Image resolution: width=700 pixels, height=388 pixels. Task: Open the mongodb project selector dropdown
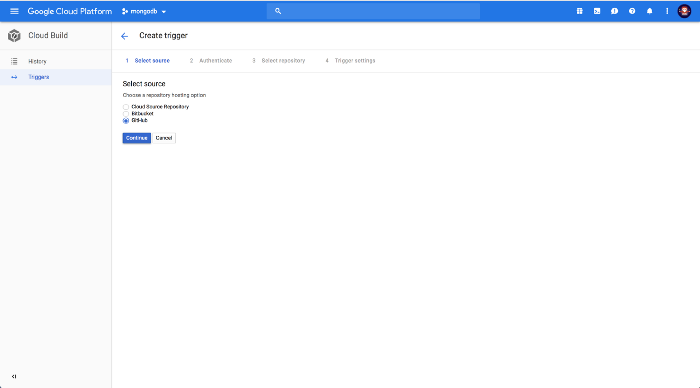[x=144, y=12]
